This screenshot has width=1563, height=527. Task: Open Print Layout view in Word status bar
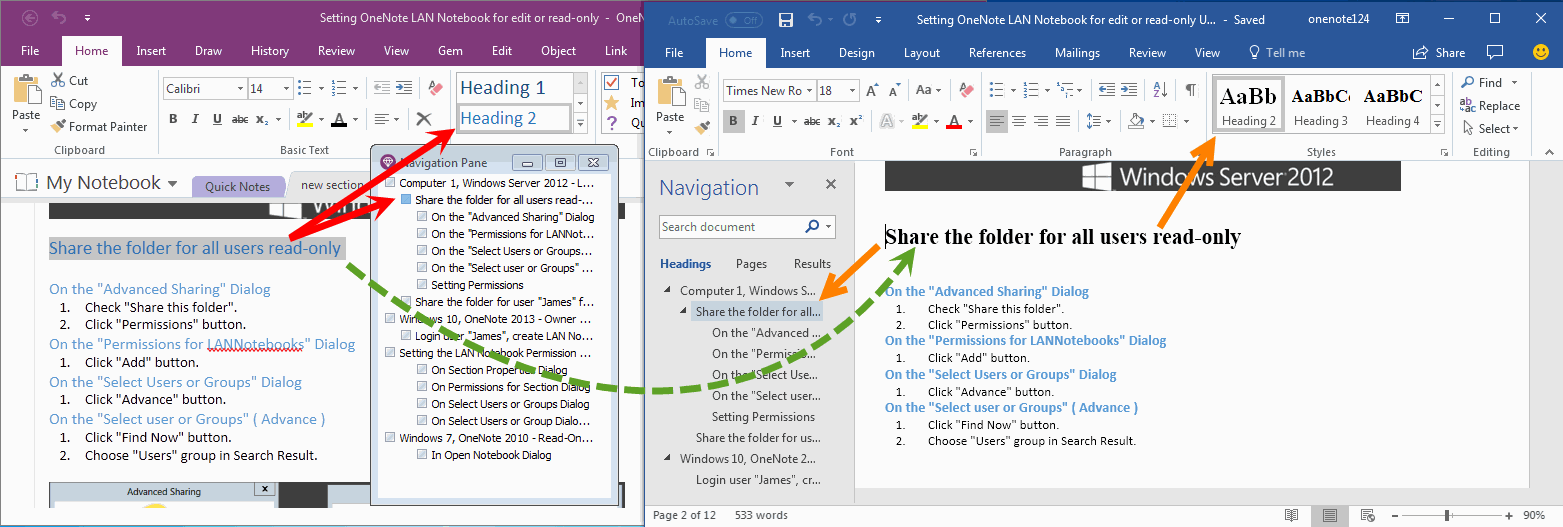pos(1329,515)
